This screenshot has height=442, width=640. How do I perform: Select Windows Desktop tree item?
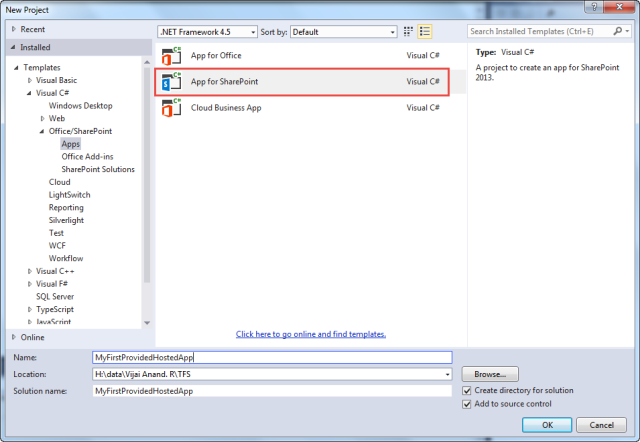80,106
